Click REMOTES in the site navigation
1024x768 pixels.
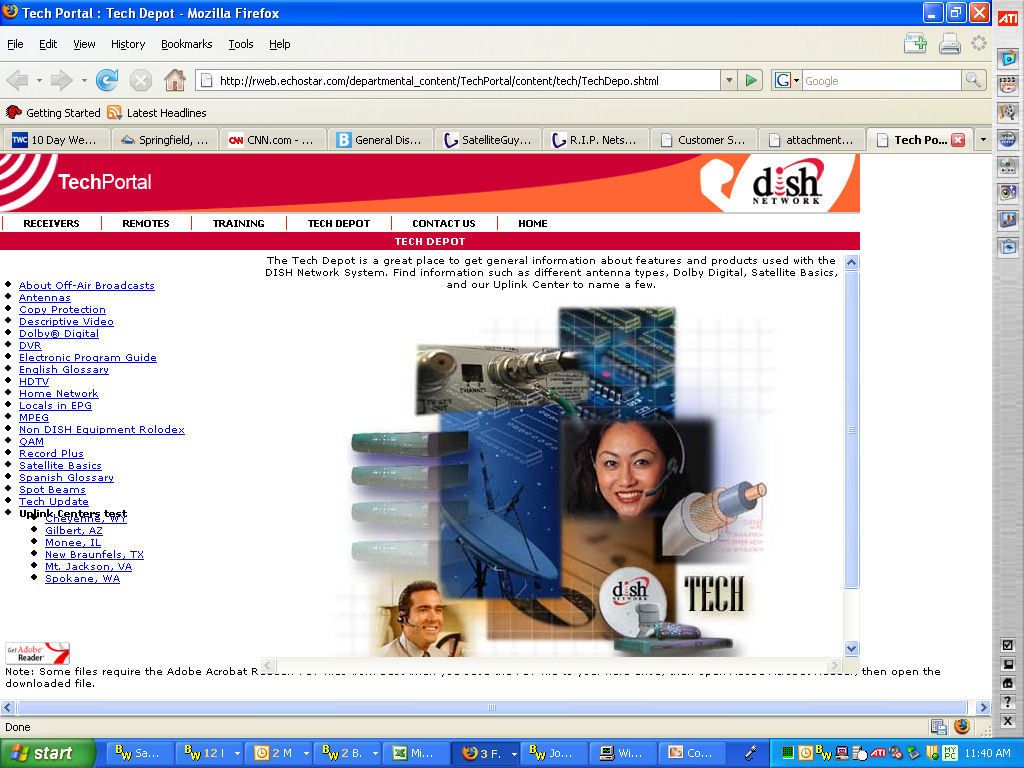tap(146, 223)
